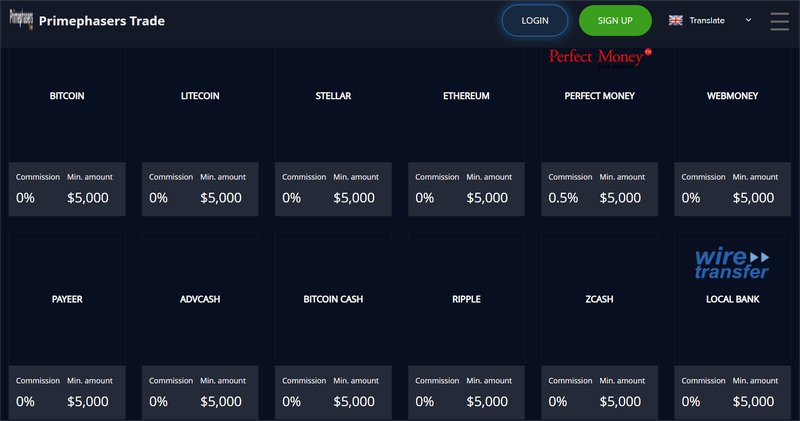The height and width of the screenshot is (421, 800).
Task: Click the 0% commission under Advcash
Action: click(158, 402)
